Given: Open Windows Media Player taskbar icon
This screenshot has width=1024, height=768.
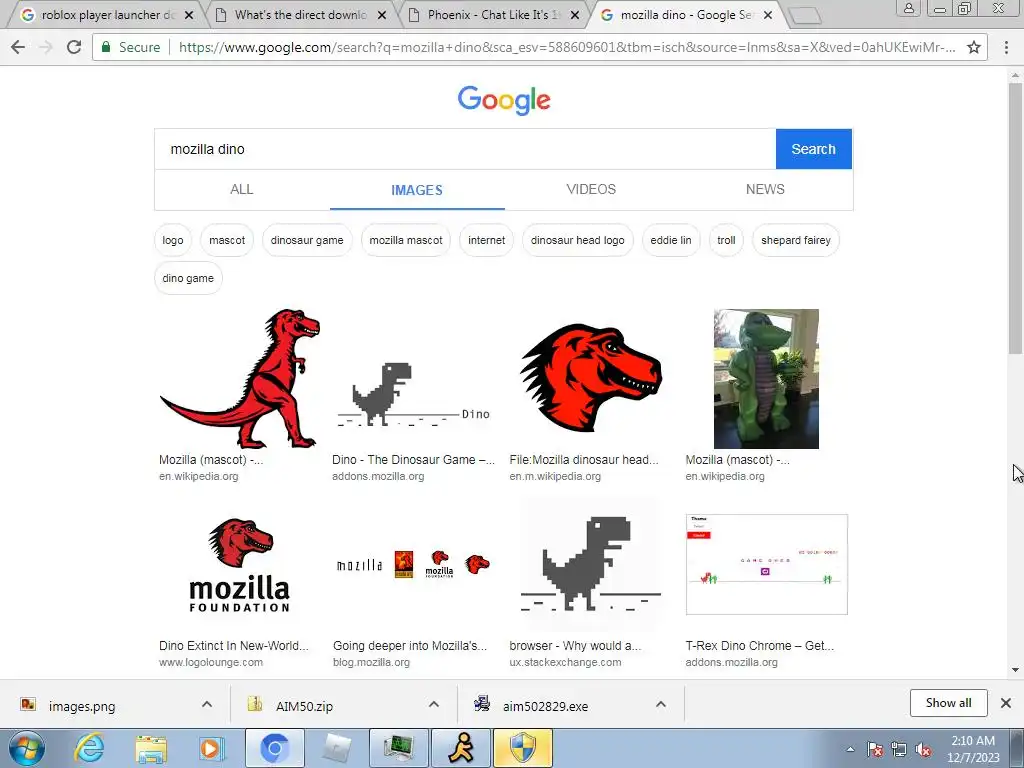Looking at the screenshot, I should pyautogui.click(x=210, y=748).
